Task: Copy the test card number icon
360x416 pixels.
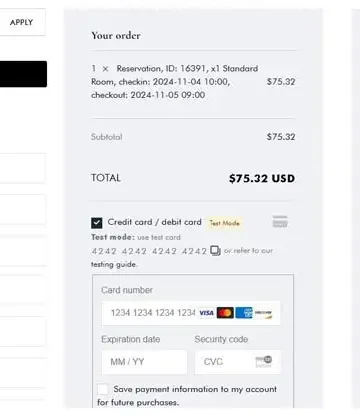Action: coord(215,251)
